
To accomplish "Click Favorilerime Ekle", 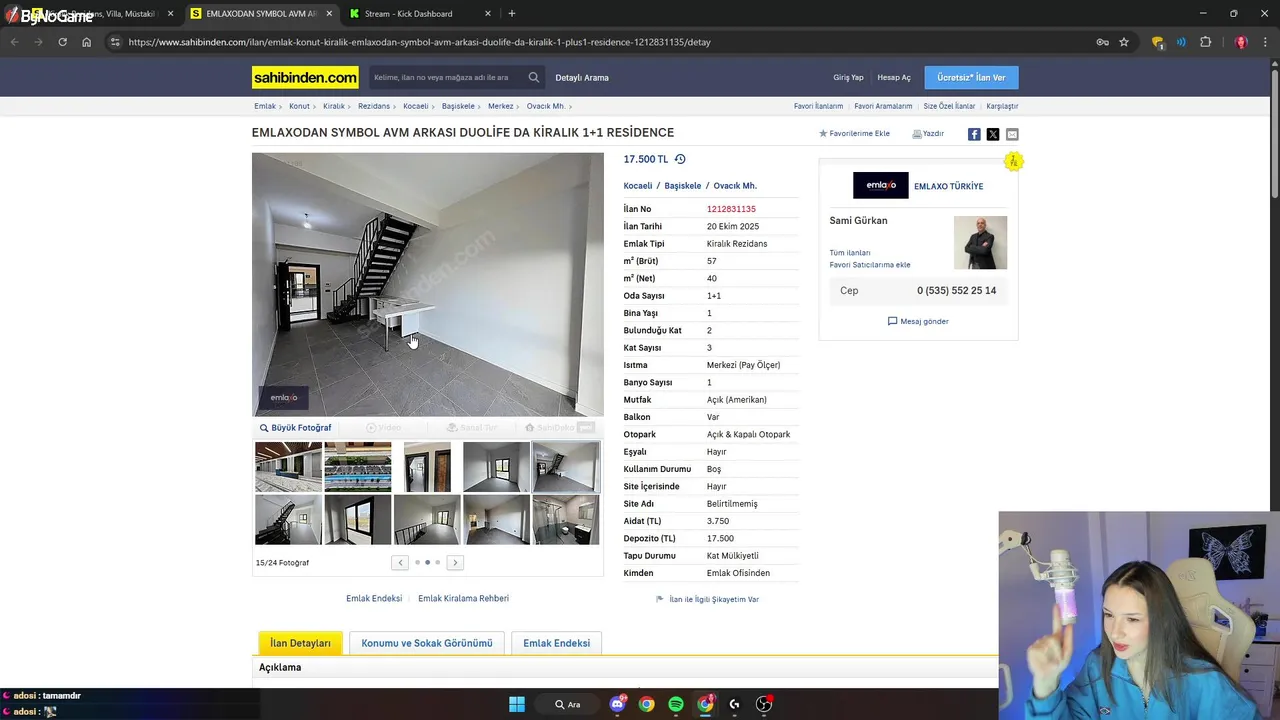I will tap(854, 134).
